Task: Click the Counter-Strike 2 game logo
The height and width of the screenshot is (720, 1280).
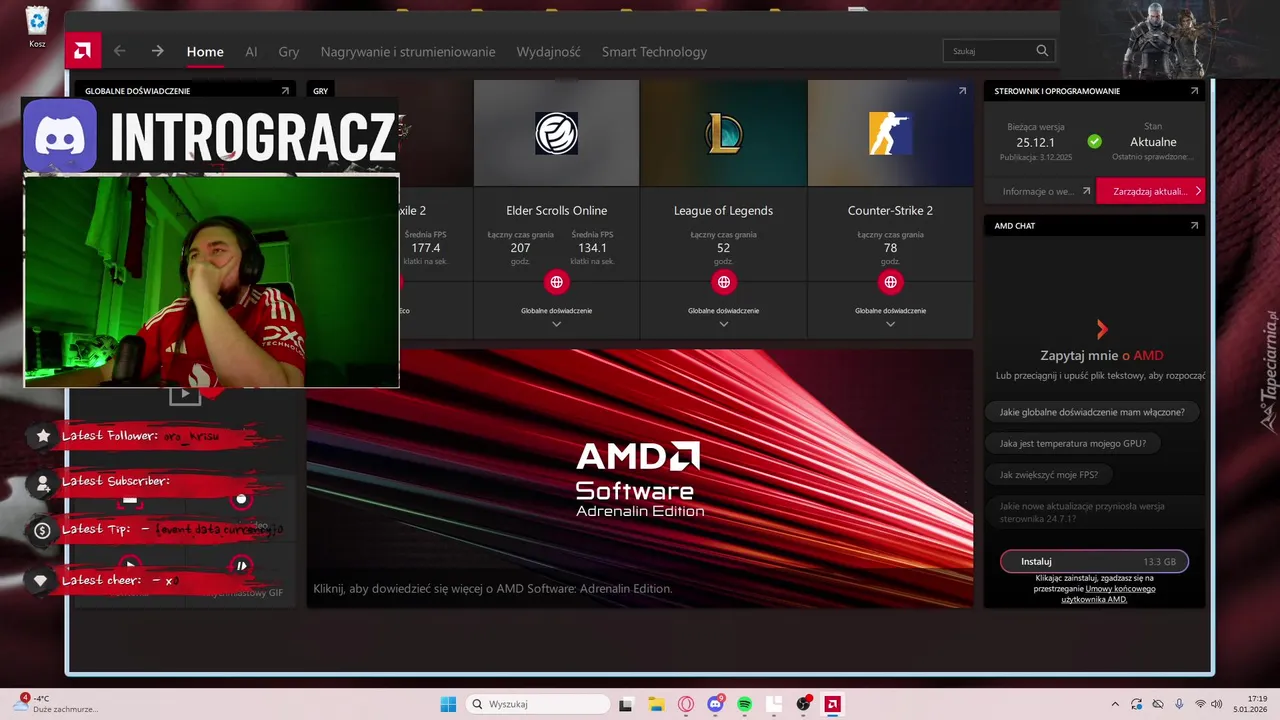Action: click(x=890, y=133)
